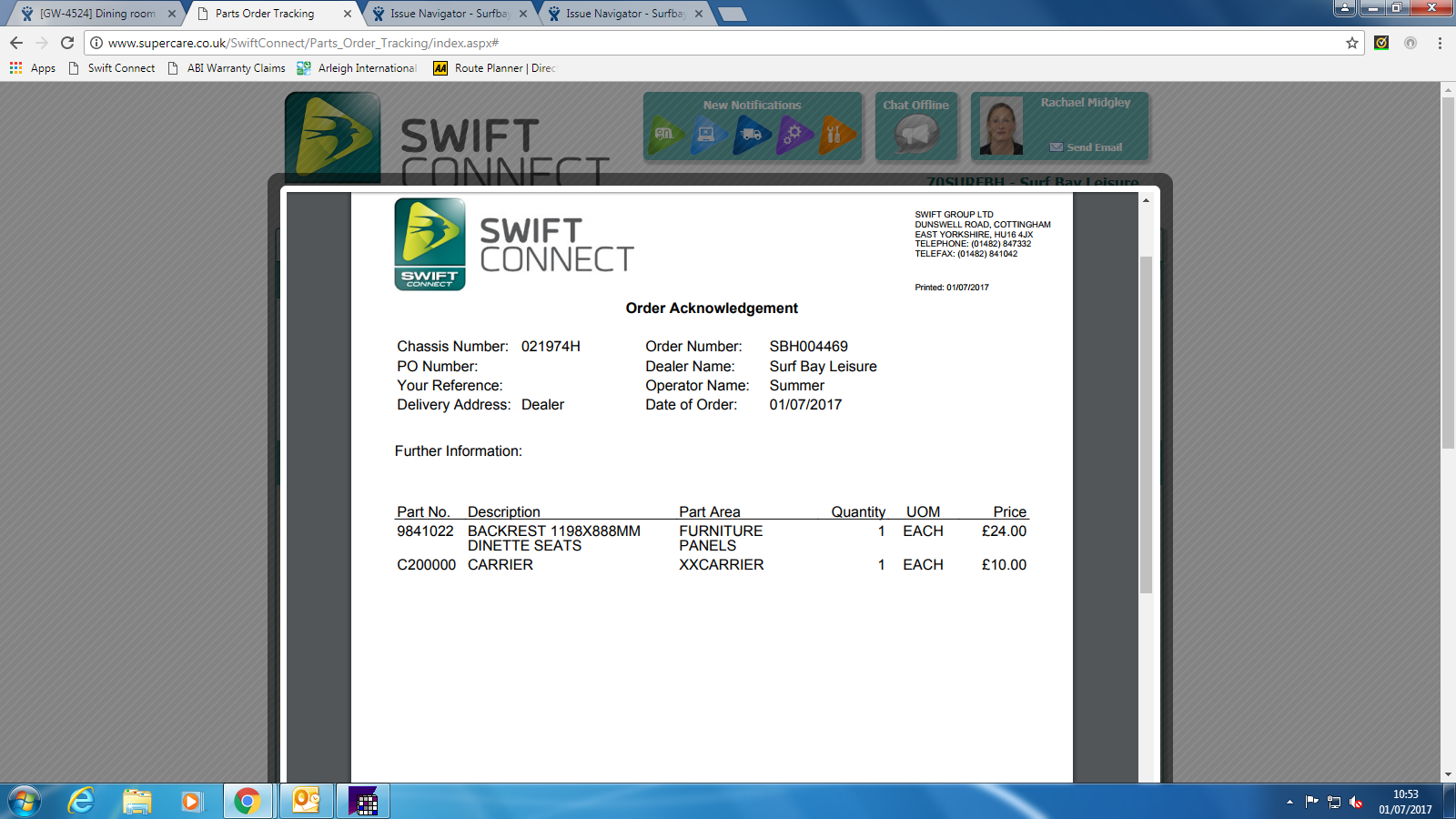This screenshot has height=819, width=1456.
Task: Open the Apps bookmarks shortcut
Action: point(33,68)
